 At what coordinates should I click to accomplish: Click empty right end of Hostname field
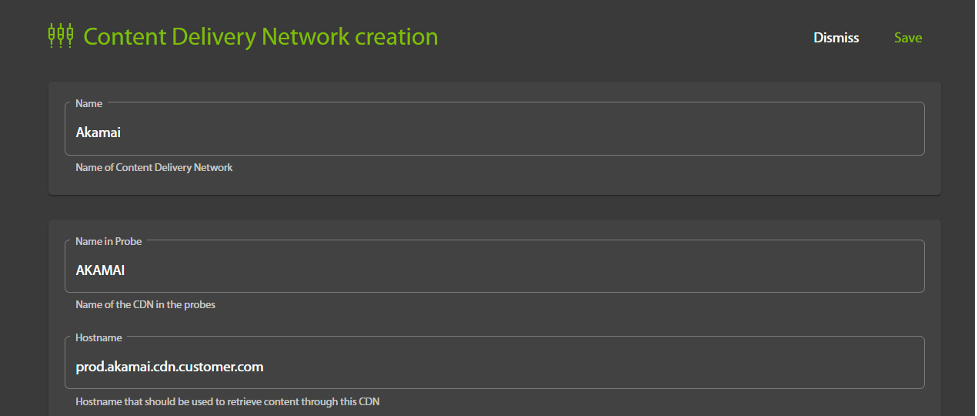(x=880, y=366)
